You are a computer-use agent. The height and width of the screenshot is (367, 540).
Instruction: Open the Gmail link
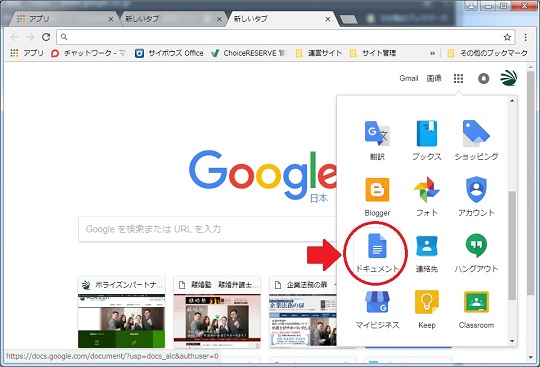point(408,78)
